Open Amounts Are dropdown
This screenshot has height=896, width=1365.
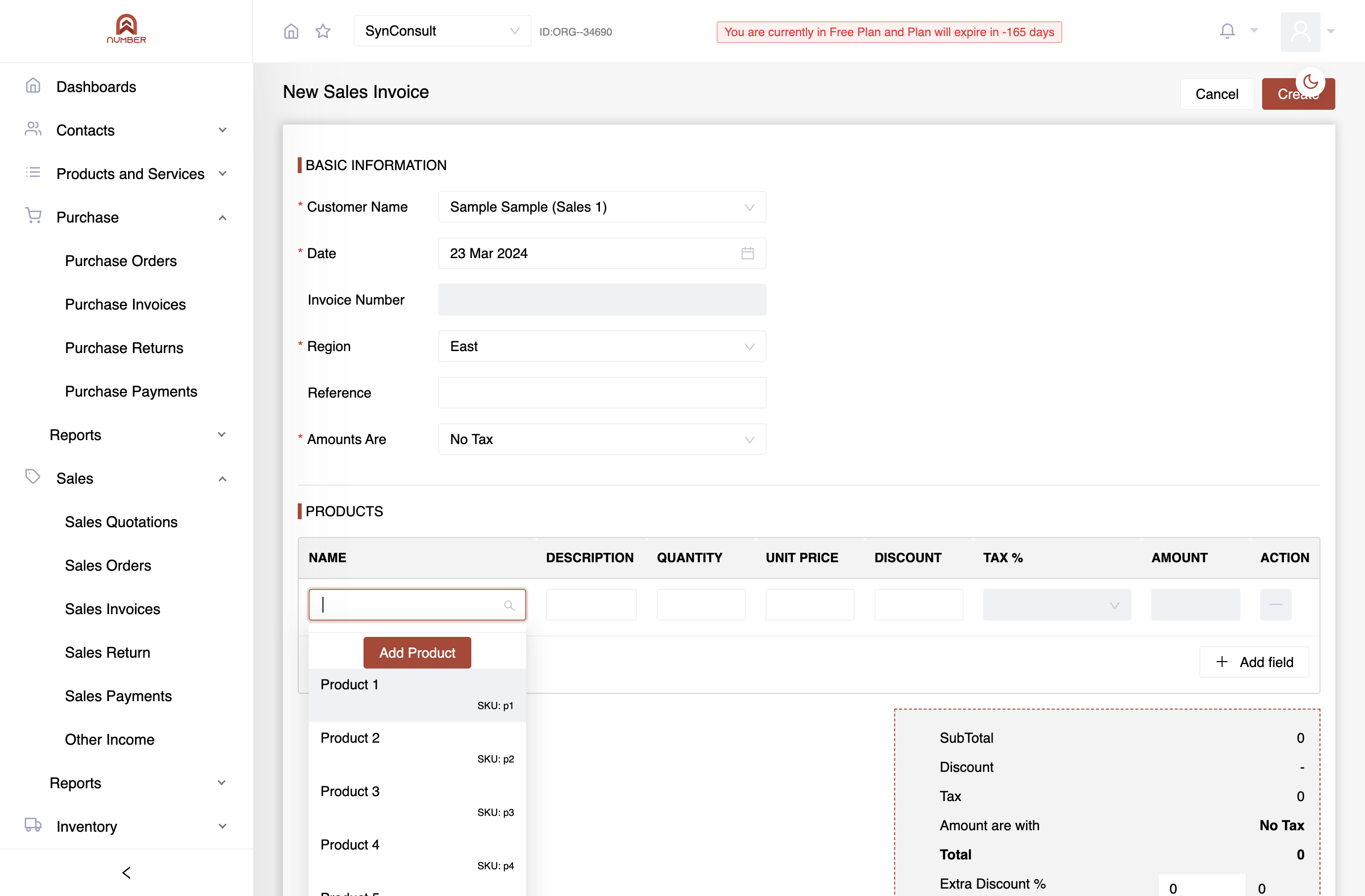(601, 439)
